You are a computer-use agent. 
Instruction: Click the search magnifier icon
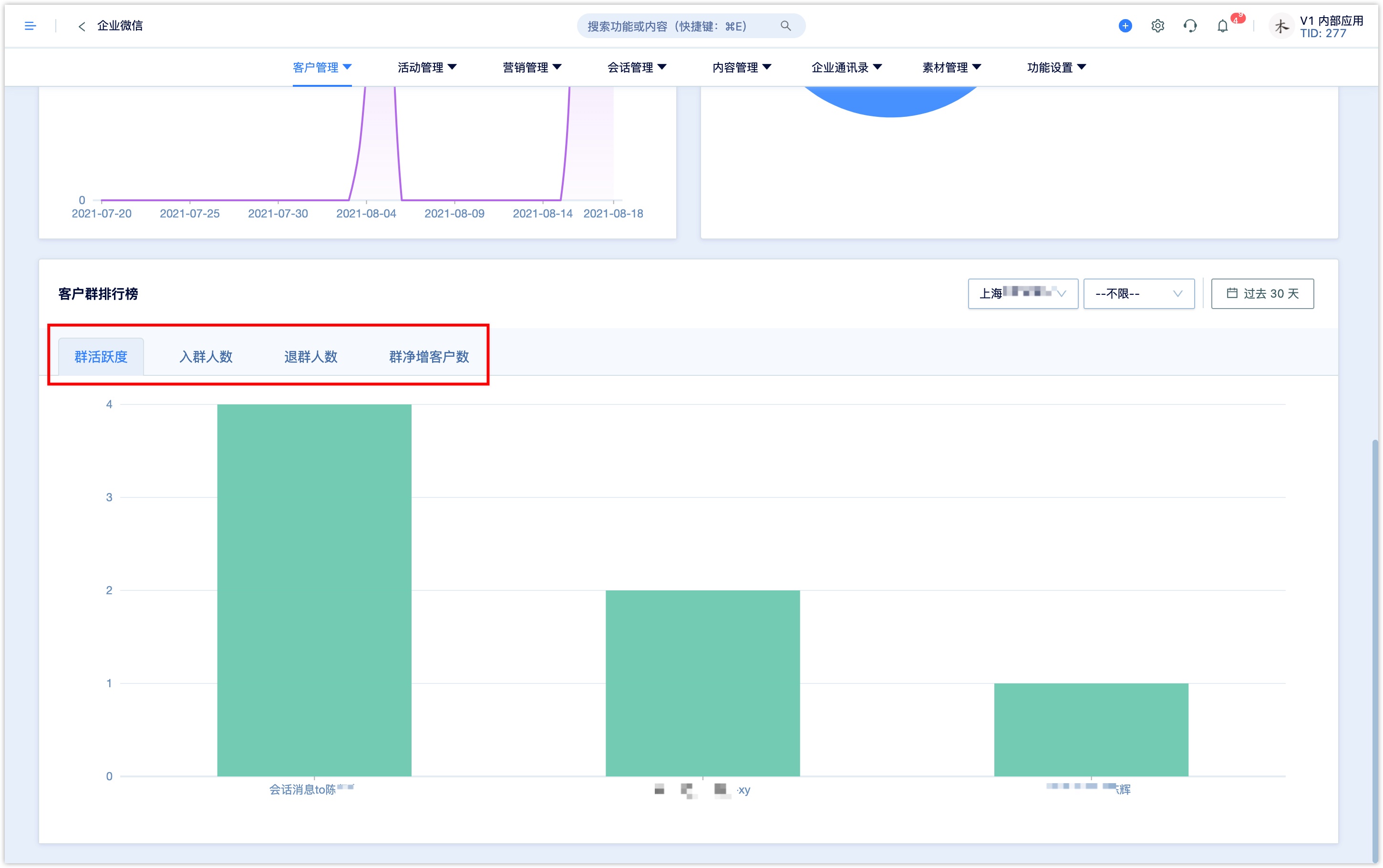(785, 26)
